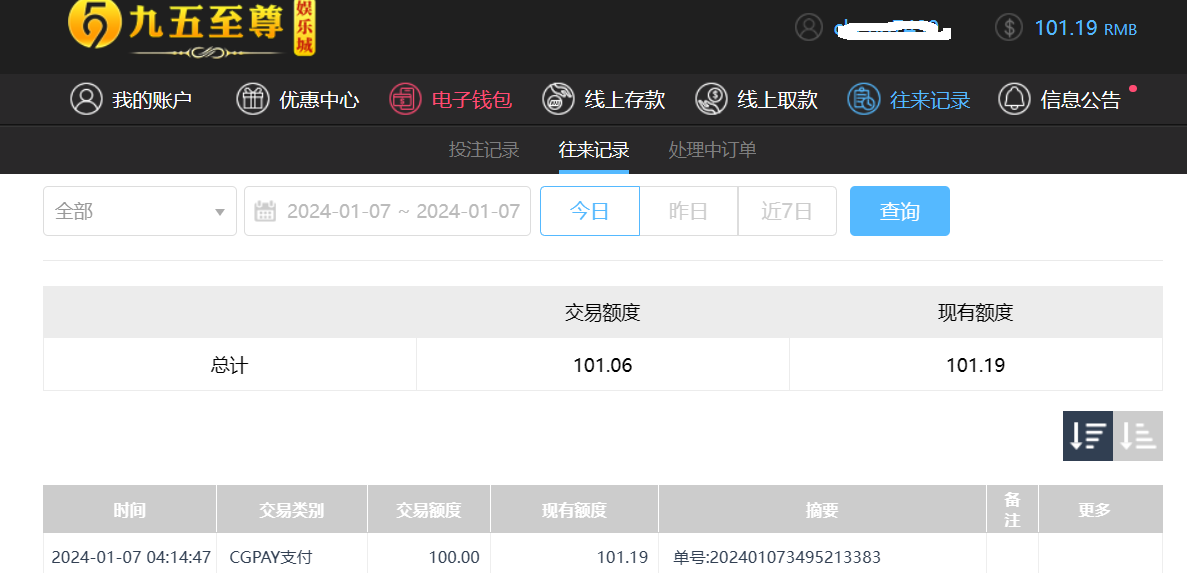This screenshot has height=573, width=1187.
Task: Select the grey ascending sort icon
Action: pos(1138,435)
